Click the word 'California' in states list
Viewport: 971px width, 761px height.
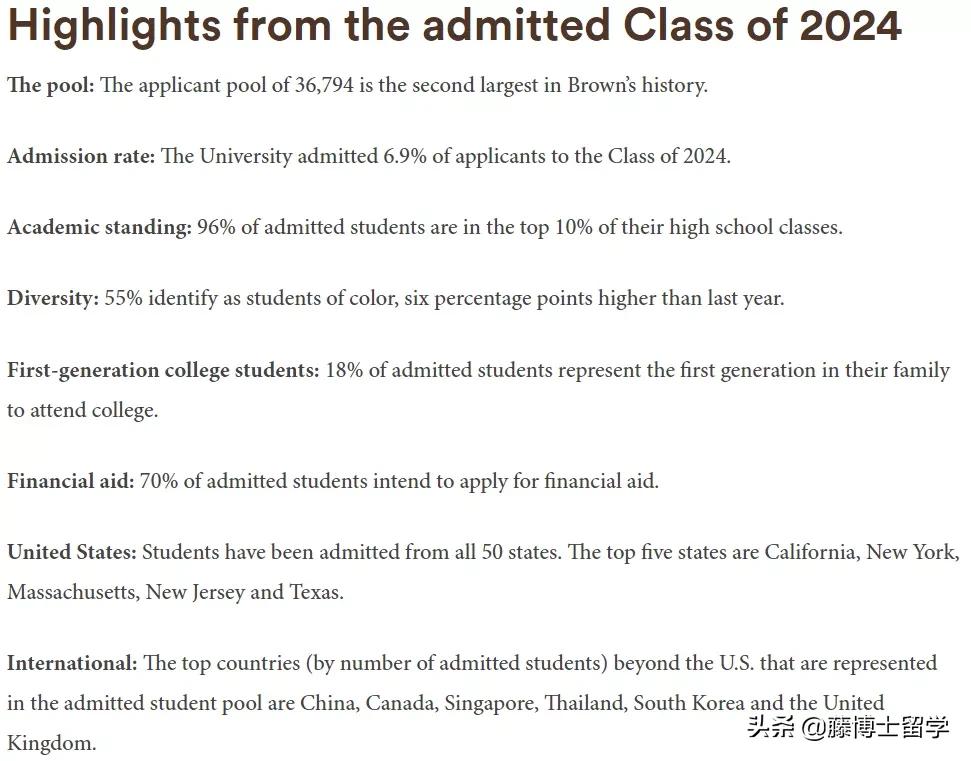coord(811,552)
